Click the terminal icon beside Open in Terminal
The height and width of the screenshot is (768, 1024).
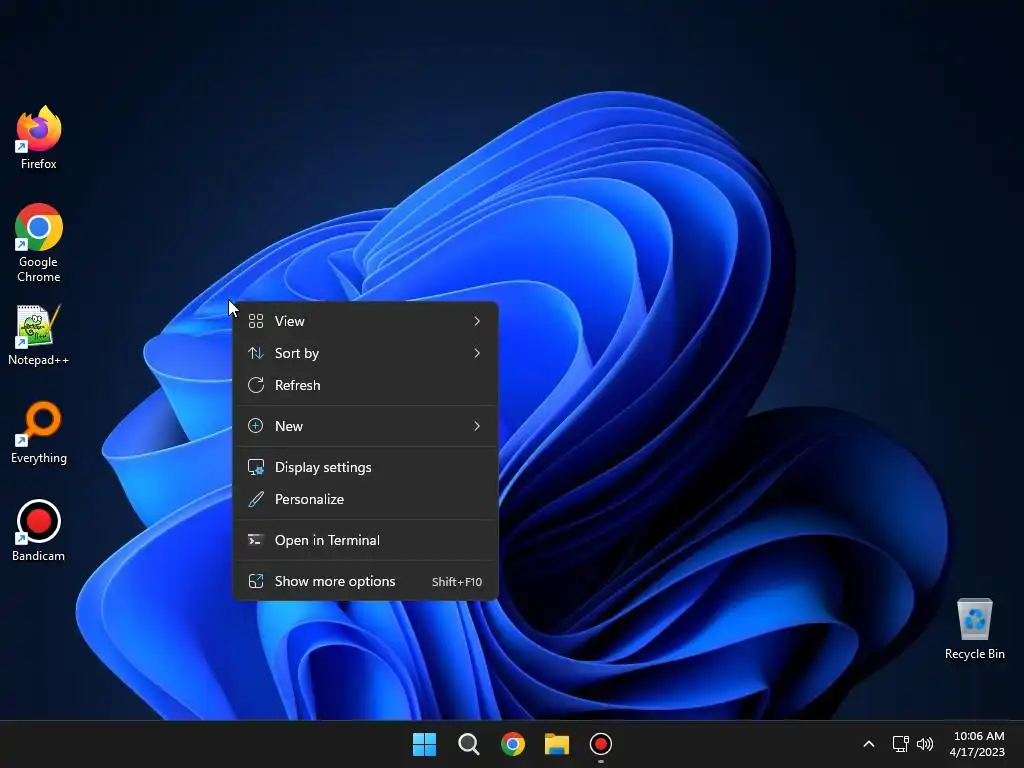pos(256,541)
